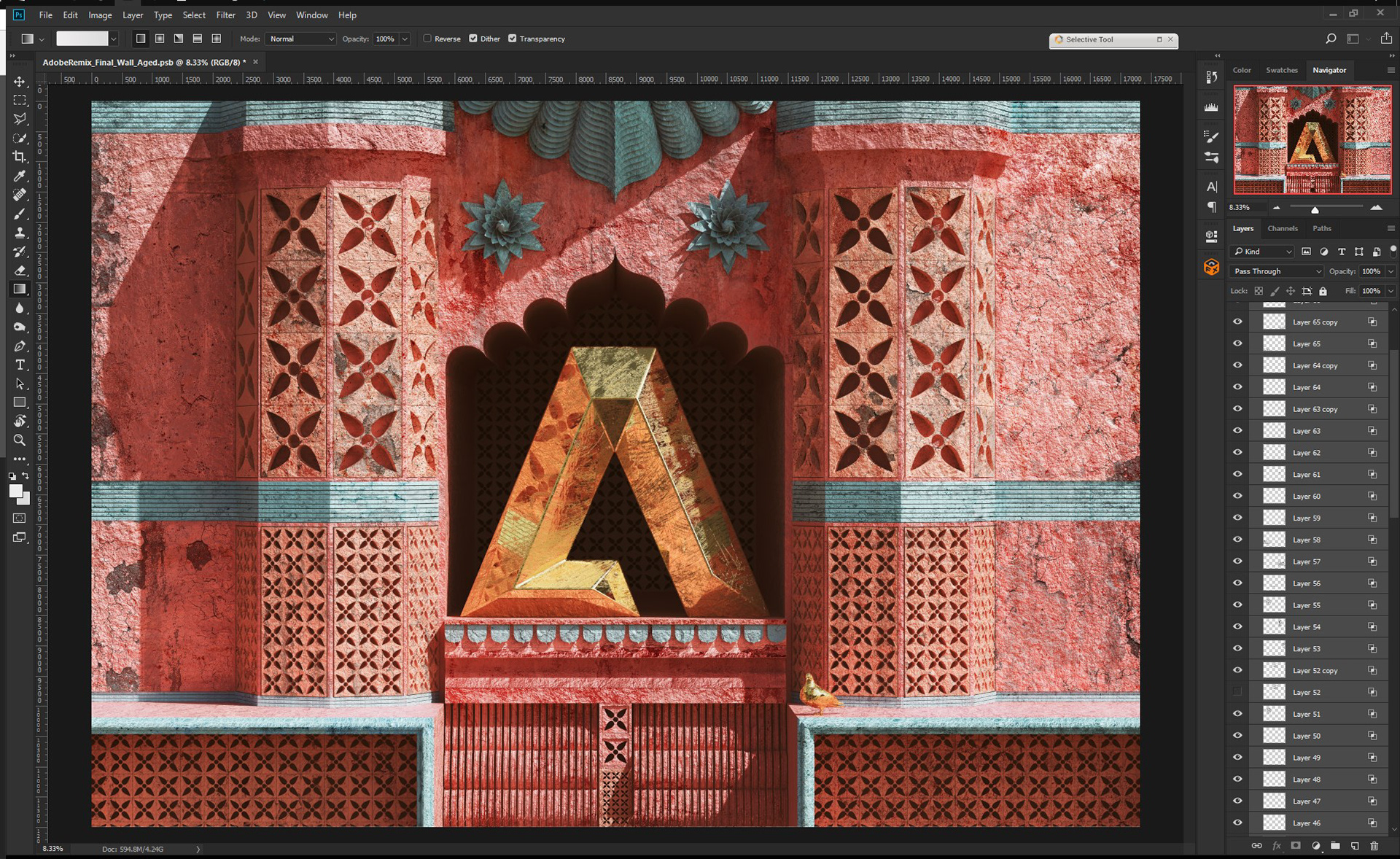Click the Add layer style fx icon
The height and width of the screenshot is (859, 1400).
pos(1277,846)
